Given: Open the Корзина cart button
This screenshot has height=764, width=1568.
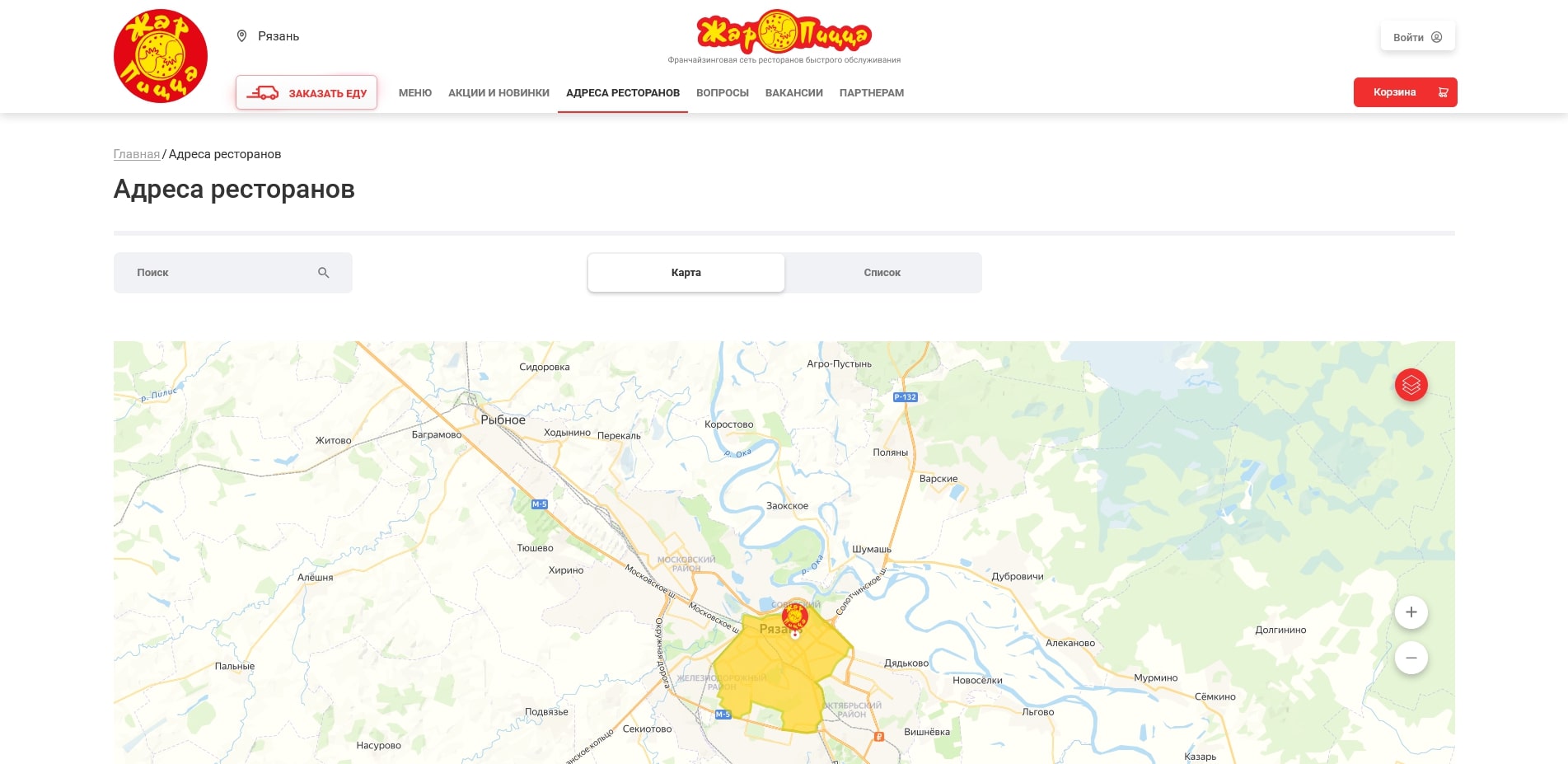Looking at the screenshot, I should pyautogui.click(x=1405, y=92).
